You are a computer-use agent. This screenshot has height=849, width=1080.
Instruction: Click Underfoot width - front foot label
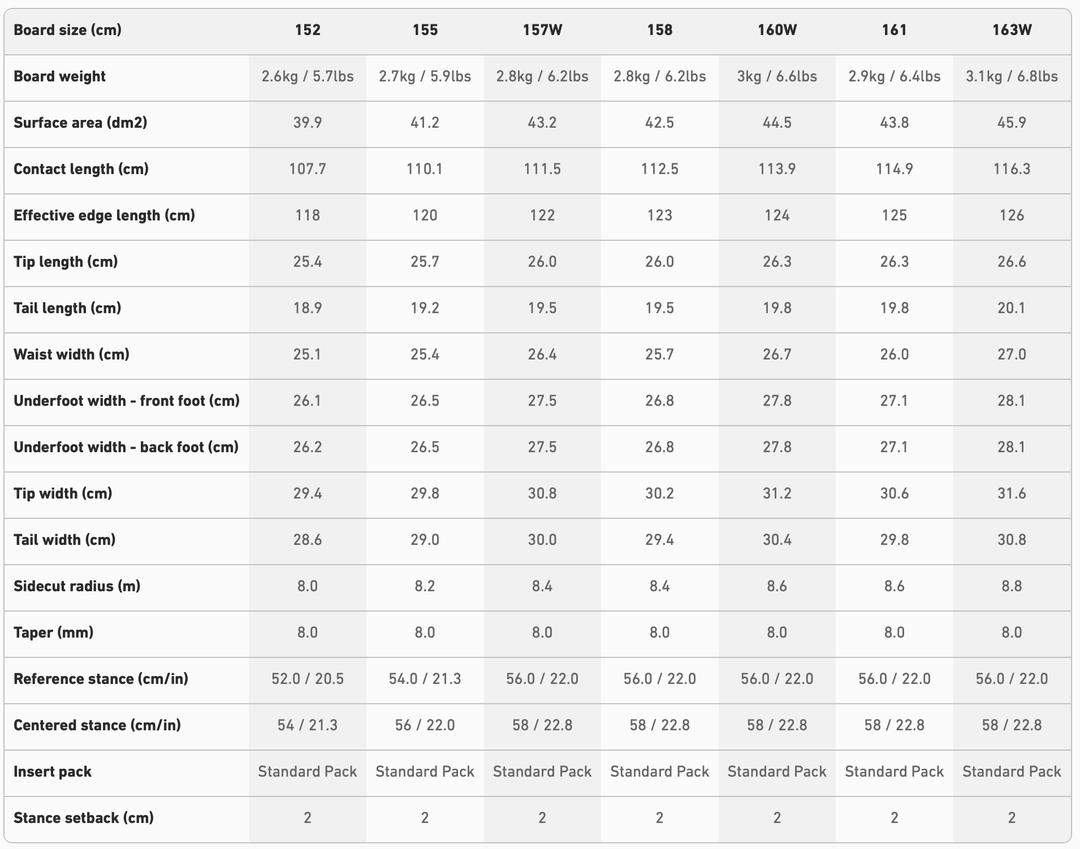pyautogui.click(x=127, y=401)
